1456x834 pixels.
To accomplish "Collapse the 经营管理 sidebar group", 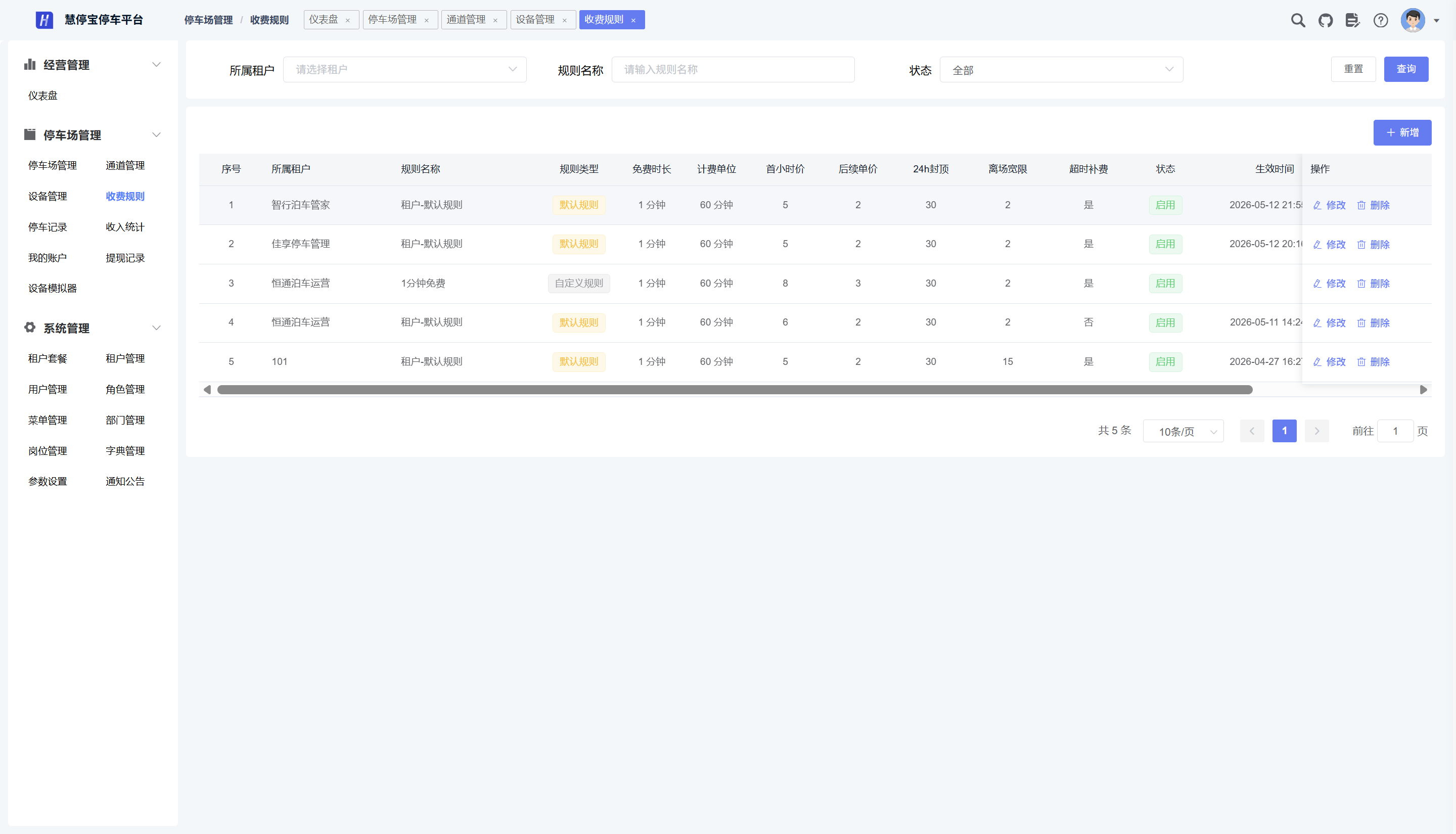I will coord(156,65).
